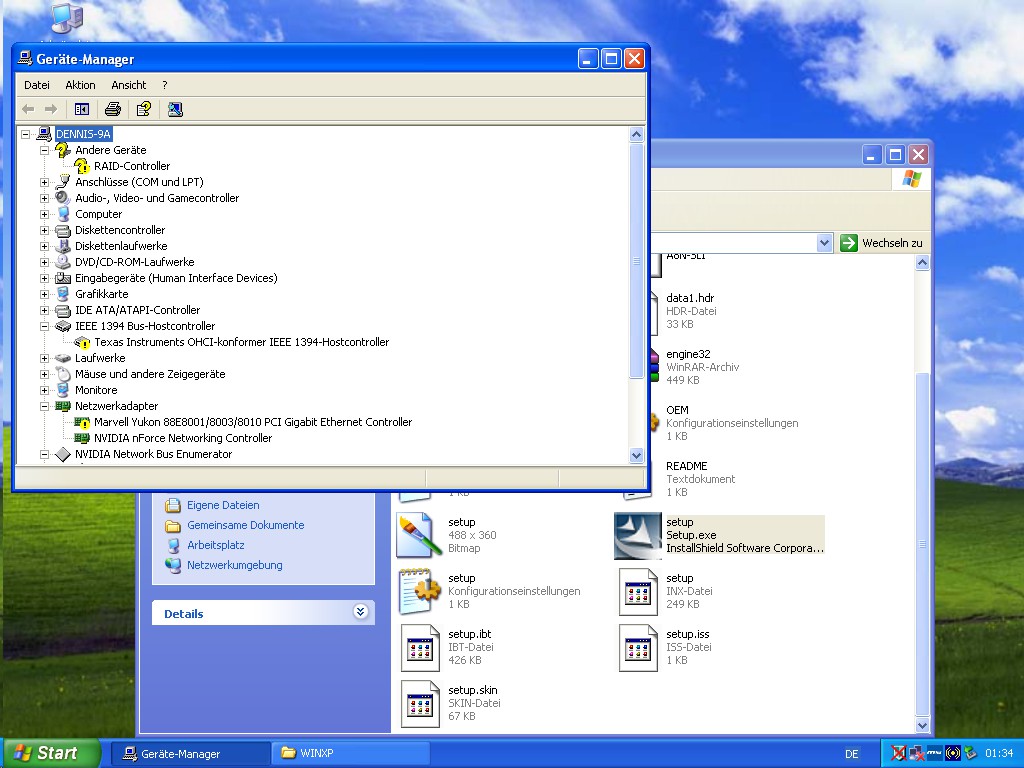The height and width of the screenshot is (768, 1024).
Task: Select the data1.hdr file name
Action: [x=690, y=298]
